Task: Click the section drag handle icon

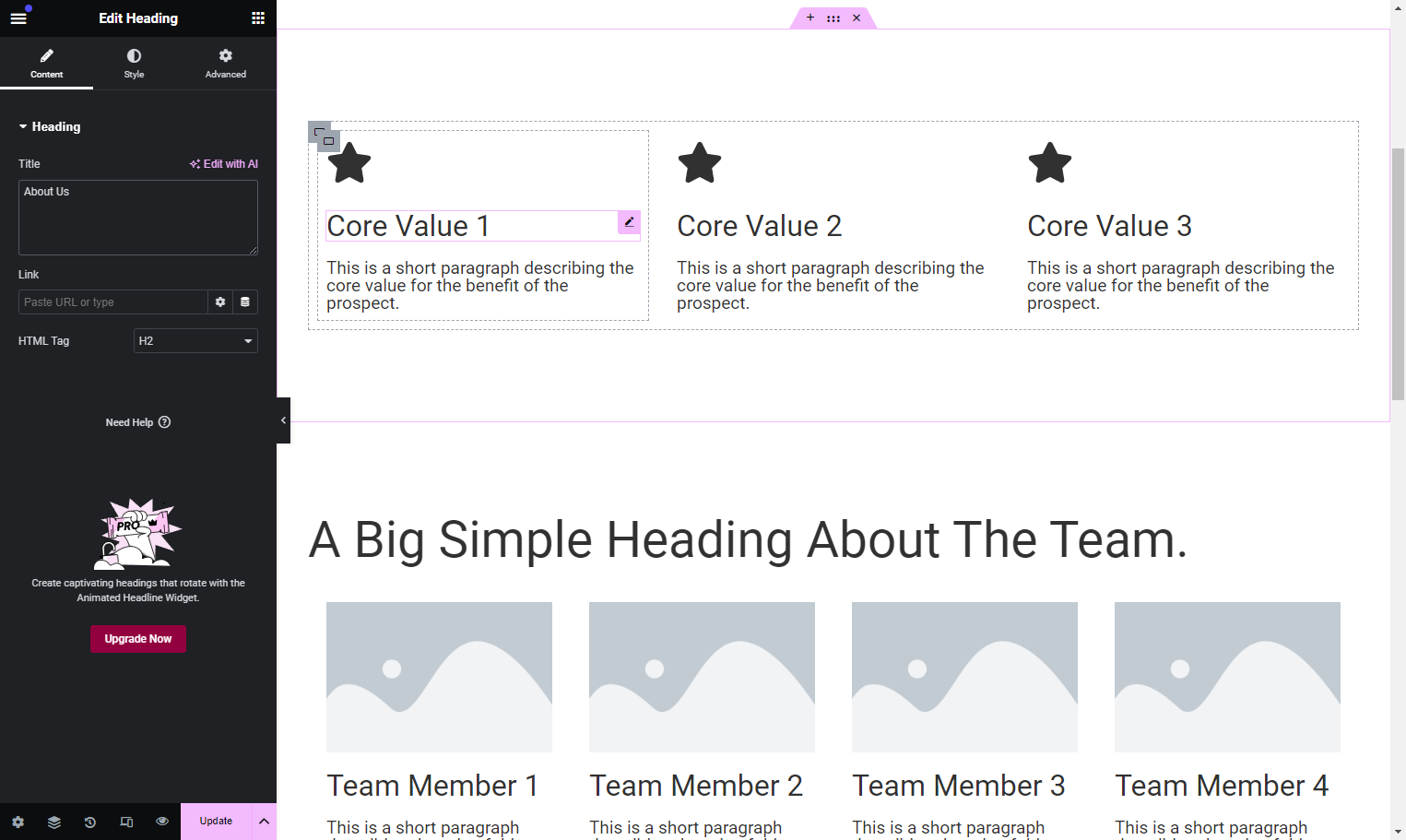Action: click(x=833, y=18)
